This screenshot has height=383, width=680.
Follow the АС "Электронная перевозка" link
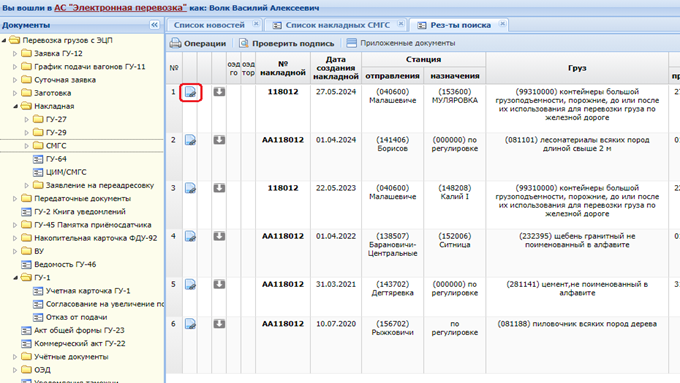tap(120, 8)
